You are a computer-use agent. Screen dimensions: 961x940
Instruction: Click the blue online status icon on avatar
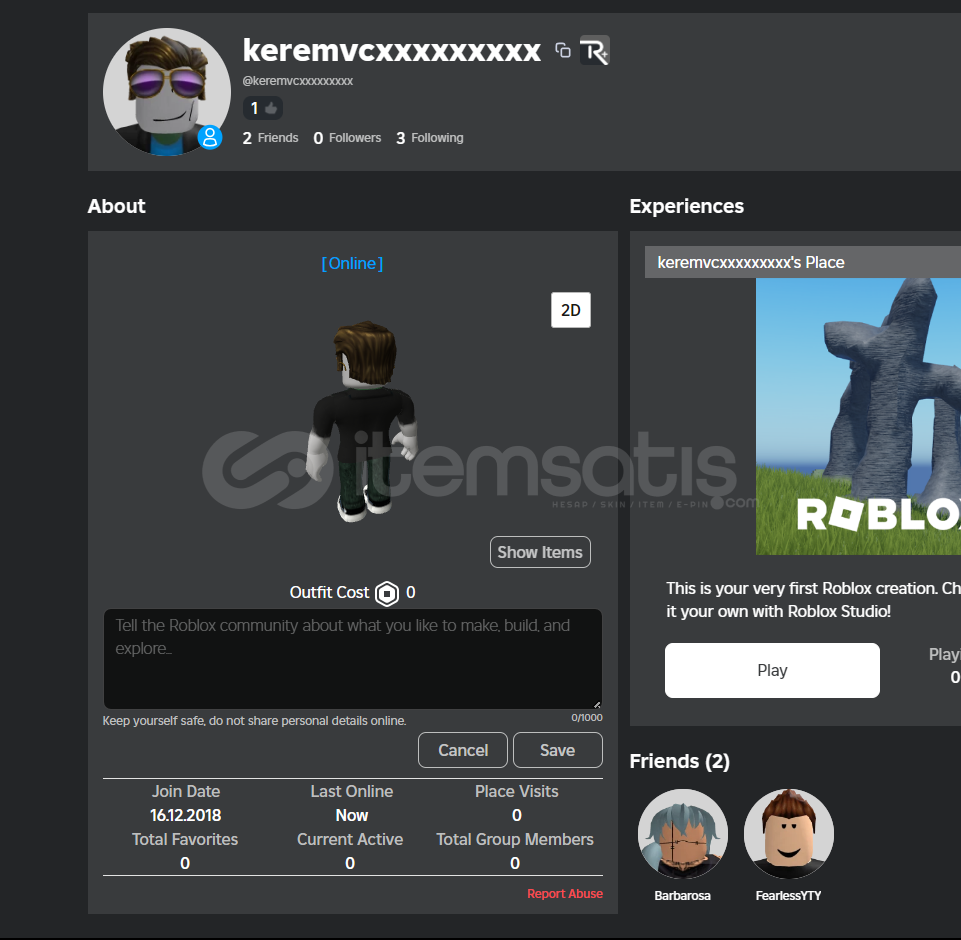pos(210,137)
